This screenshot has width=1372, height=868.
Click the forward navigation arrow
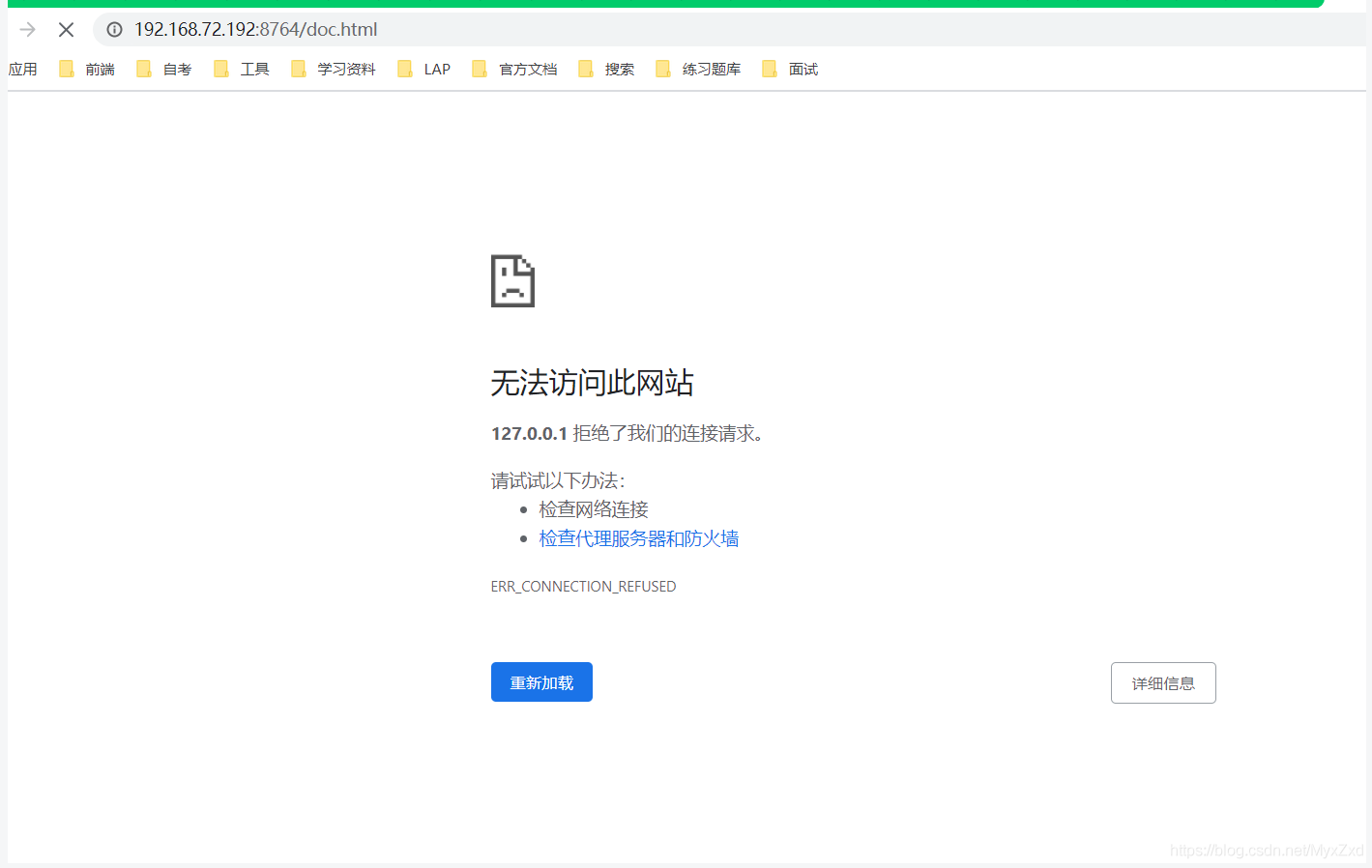[x=27, y=30]
